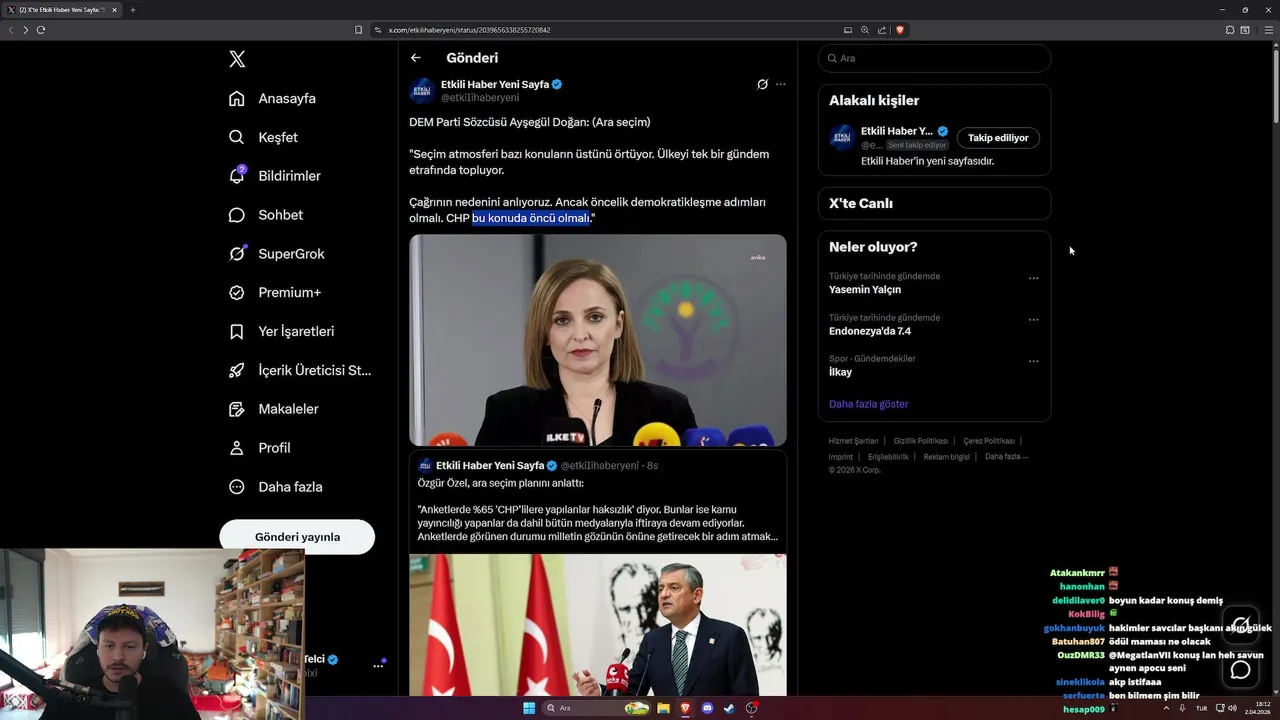
Task: Expand the system tray hidden icons chevron
Action: pyautogui.click(x=1167, y=708)
